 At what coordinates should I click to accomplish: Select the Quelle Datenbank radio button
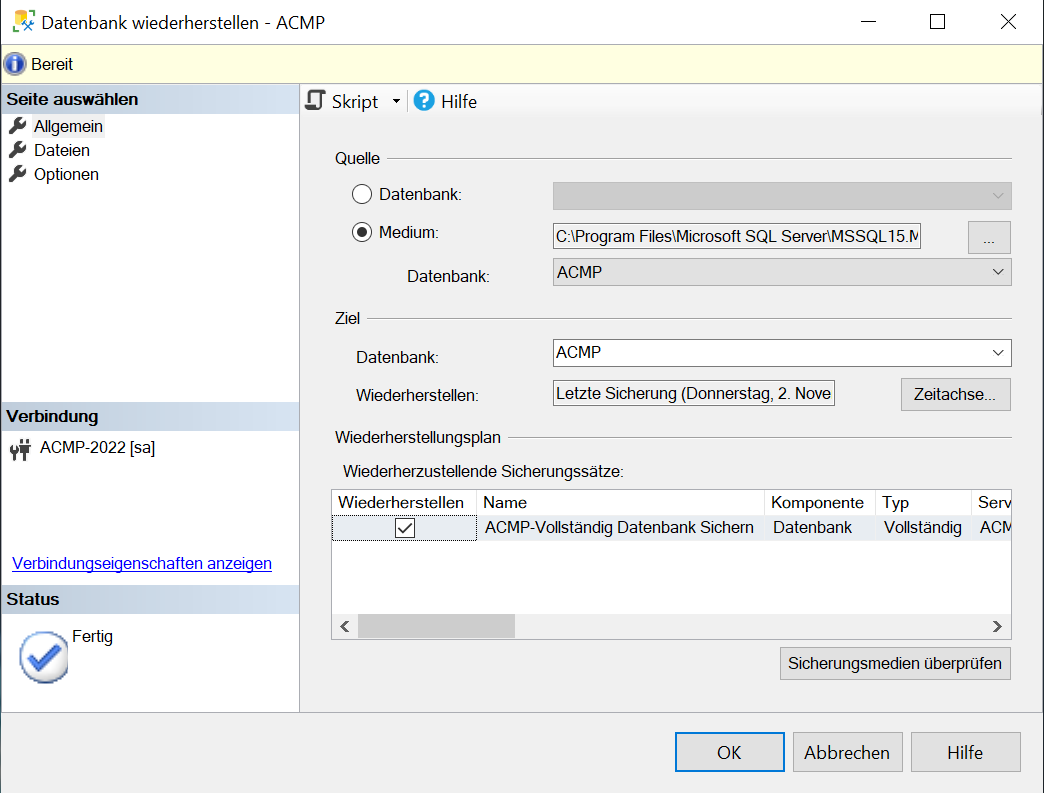click(x=362, y=194)
